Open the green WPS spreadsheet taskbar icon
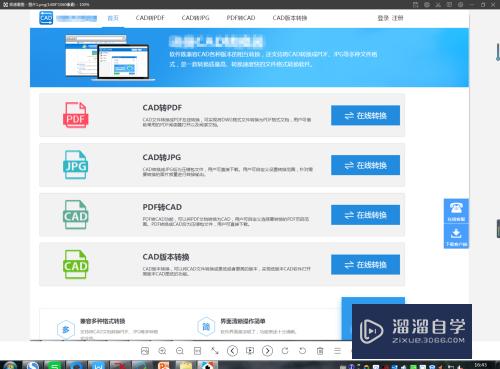Image resolution: width=500 pixels, height=369 pixels. coord(54,365)
